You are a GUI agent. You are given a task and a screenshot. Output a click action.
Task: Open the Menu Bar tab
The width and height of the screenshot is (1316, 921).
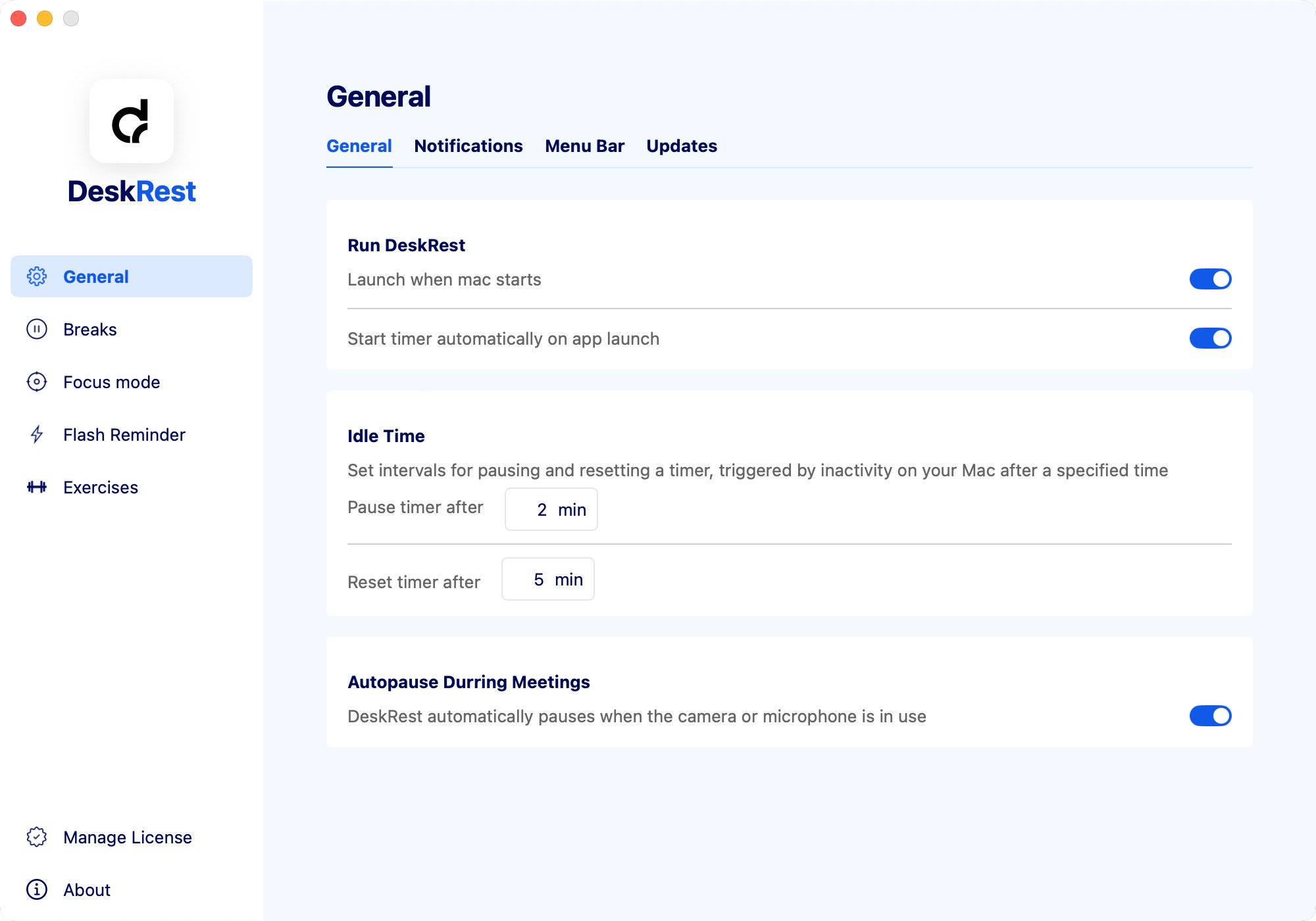click(584, 146)
